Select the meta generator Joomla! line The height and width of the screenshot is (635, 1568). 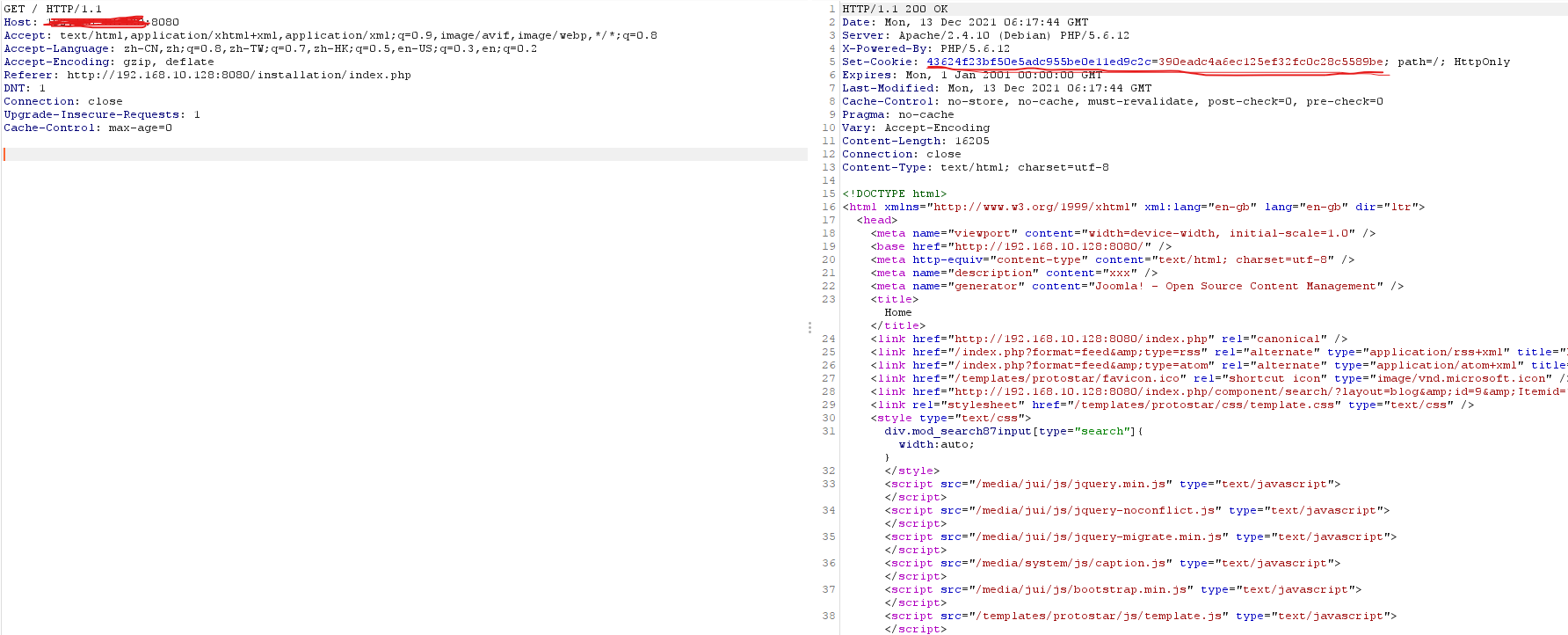(1137, 286)
